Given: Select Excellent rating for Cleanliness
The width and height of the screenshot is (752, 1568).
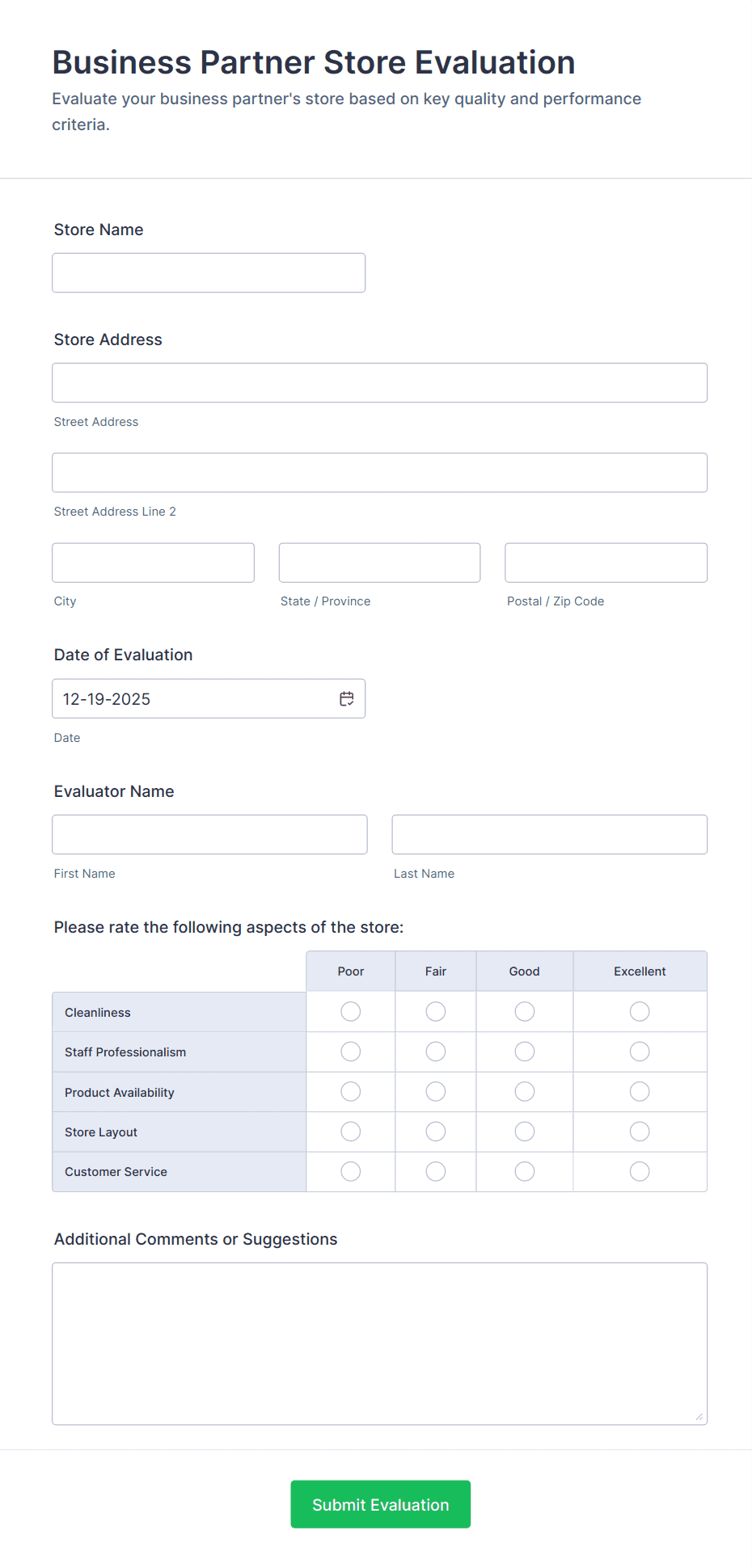Looking at the screenshot, I should [x=640, y=1011].
